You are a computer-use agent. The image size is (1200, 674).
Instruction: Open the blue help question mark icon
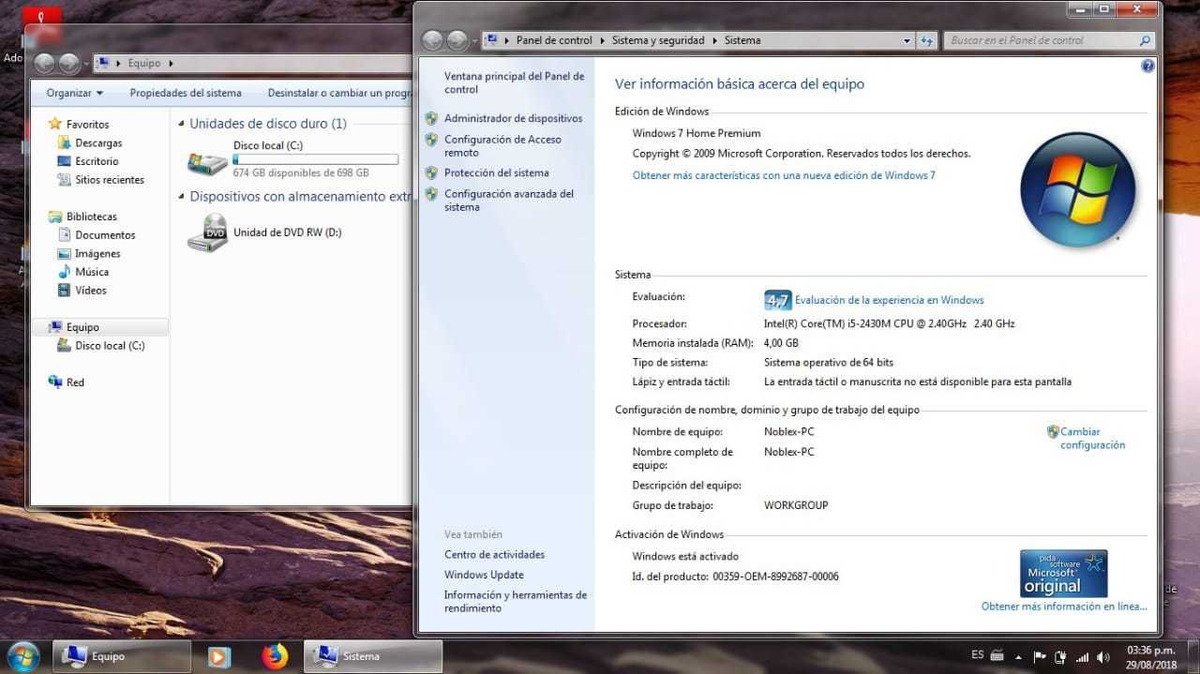tap(1147, 66)
